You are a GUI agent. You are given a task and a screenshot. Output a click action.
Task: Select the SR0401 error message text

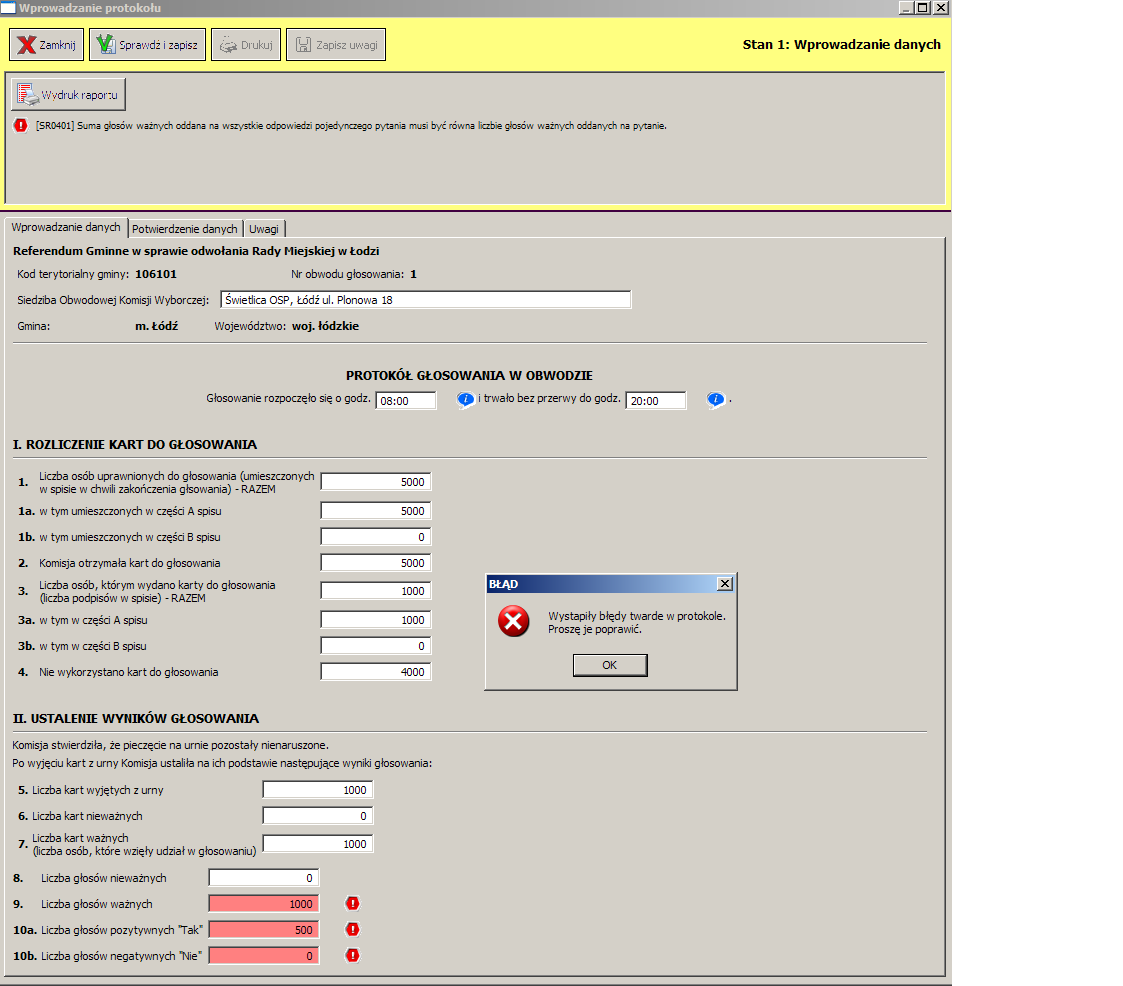tap(351, 126)
